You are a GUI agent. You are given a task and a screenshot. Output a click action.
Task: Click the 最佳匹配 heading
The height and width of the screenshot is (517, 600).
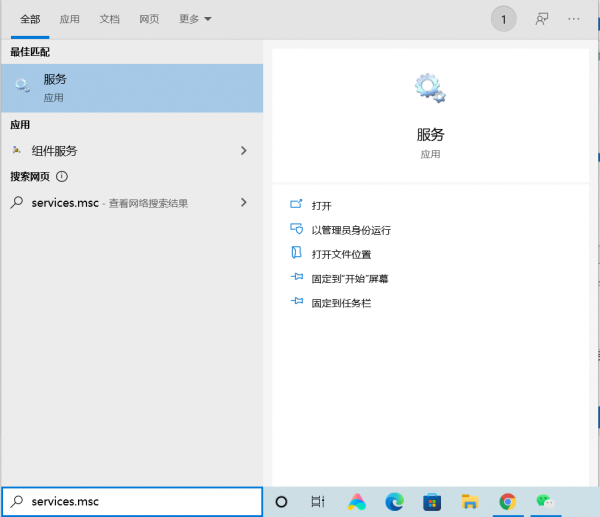click(30, 52)
